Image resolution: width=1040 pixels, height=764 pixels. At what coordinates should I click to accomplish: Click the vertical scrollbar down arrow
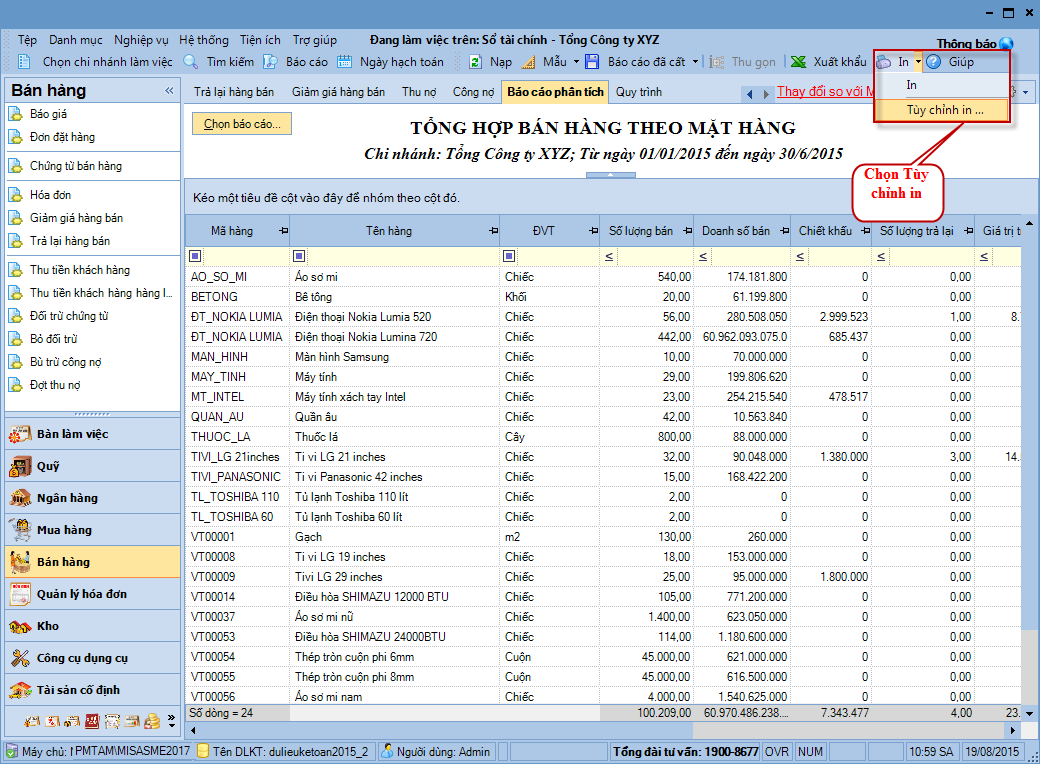tap(1029, 714)
